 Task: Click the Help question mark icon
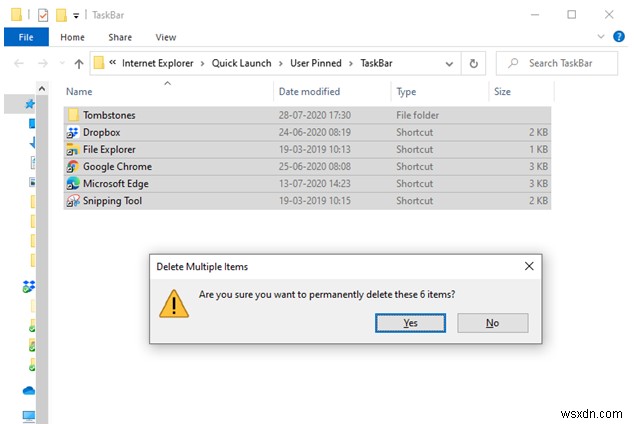[x=619, y=37]
